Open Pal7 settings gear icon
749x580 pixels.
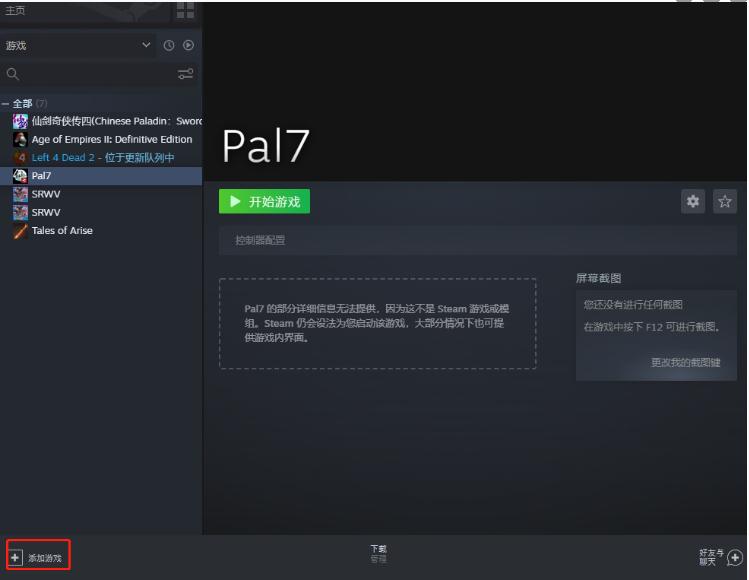tap(693, 201)
